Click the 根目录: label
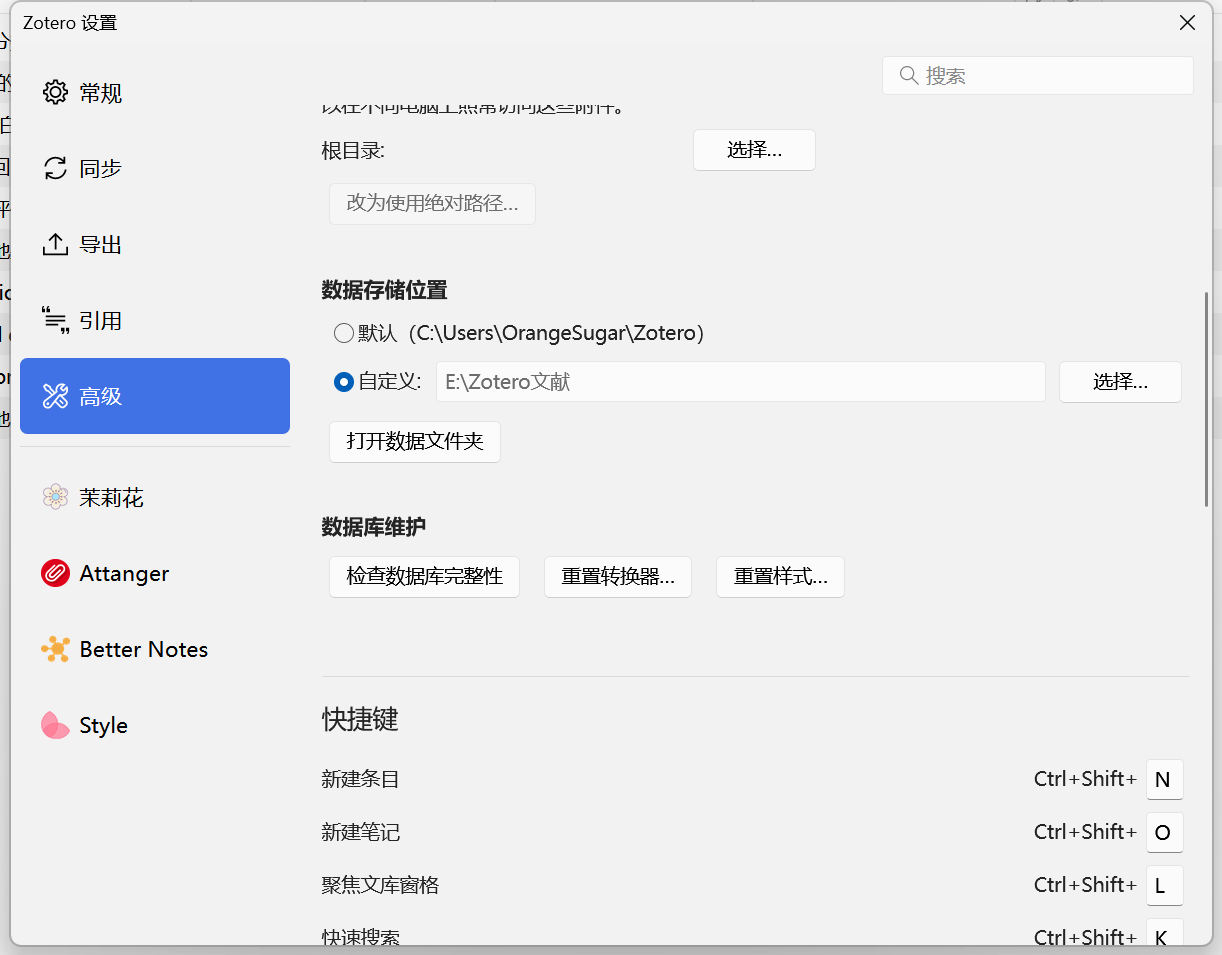1222x955 pixels. pyautogui.click(x=353, y=151)
